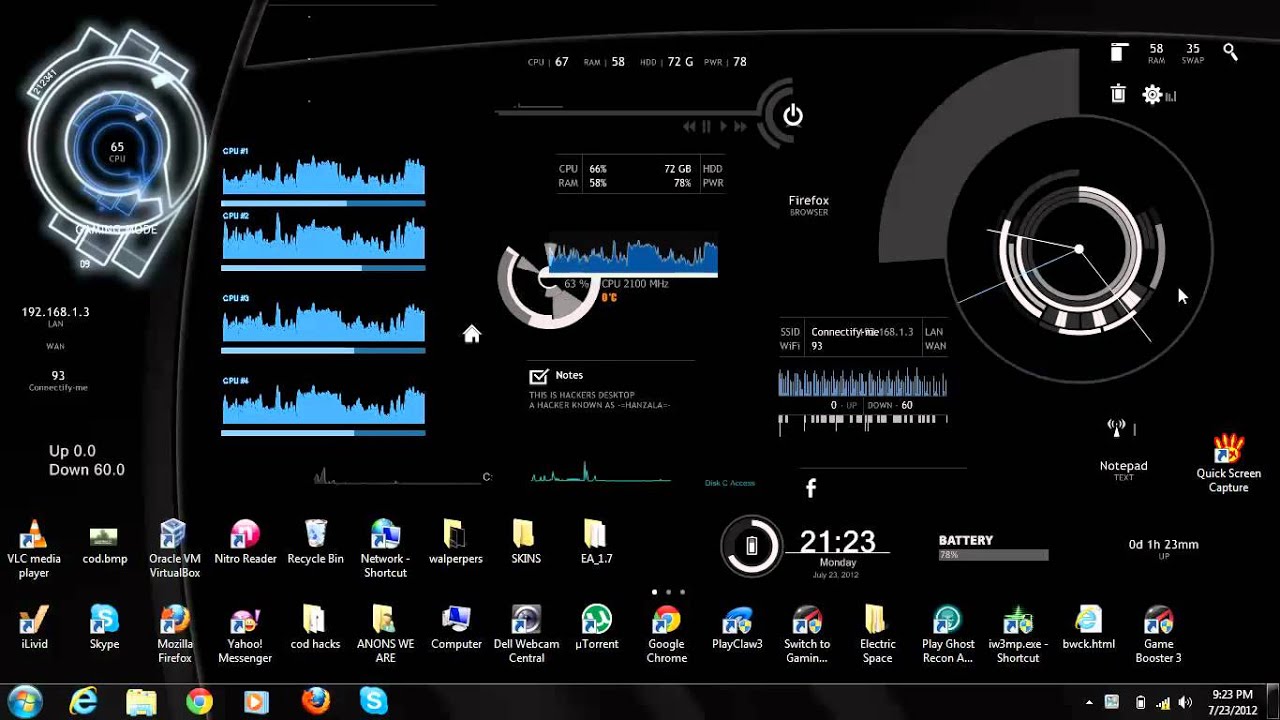Click the Facebook icon
The width and height of the screenshot is (1280, 720).
(x=811, y=488)
